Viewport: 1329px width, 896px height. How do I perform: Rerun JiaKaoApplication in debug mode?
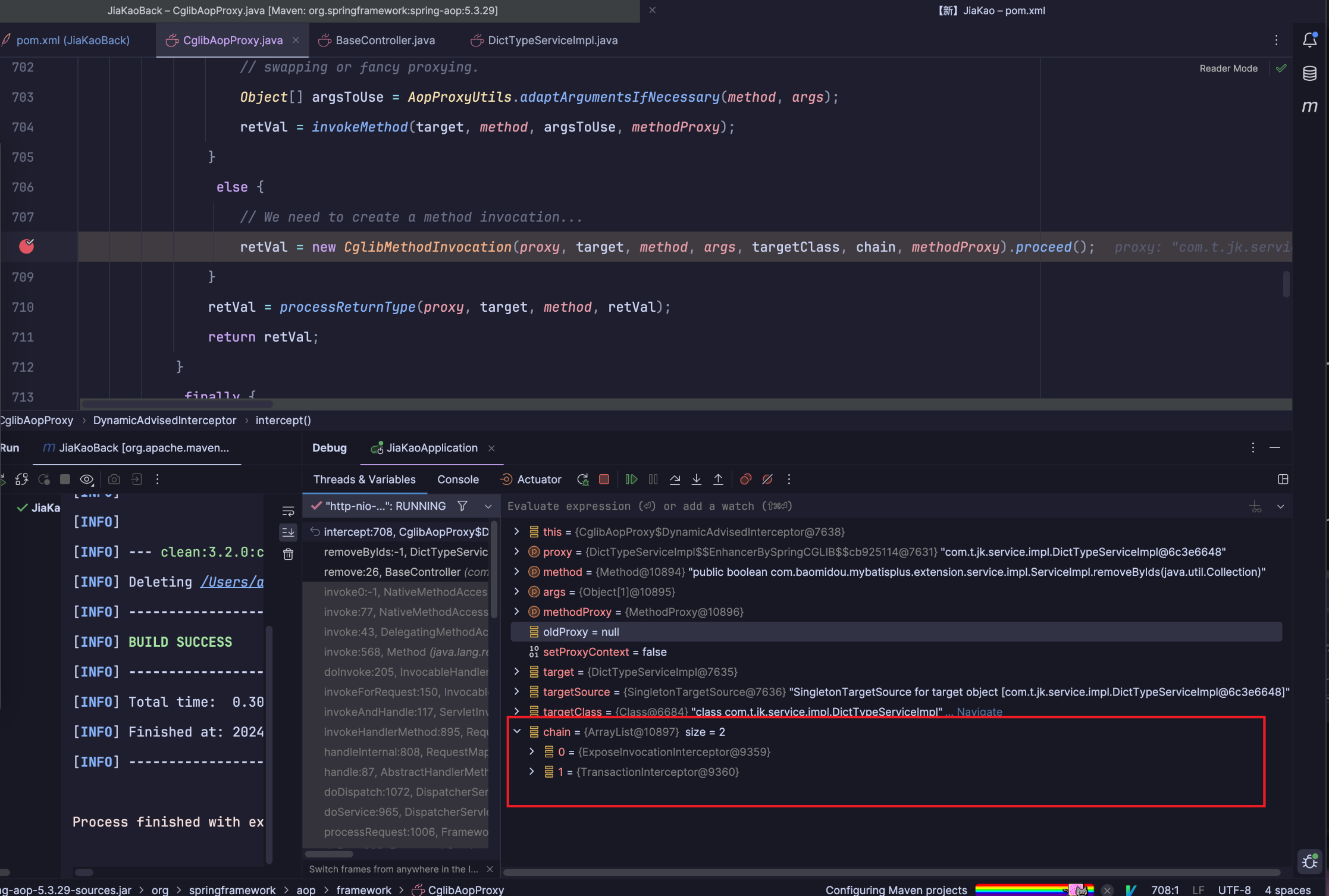(582, 480)
